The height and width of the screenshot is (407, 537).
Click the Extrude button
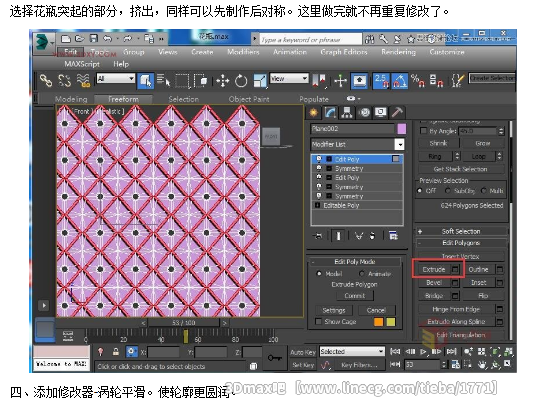click(x=434, y=269)
